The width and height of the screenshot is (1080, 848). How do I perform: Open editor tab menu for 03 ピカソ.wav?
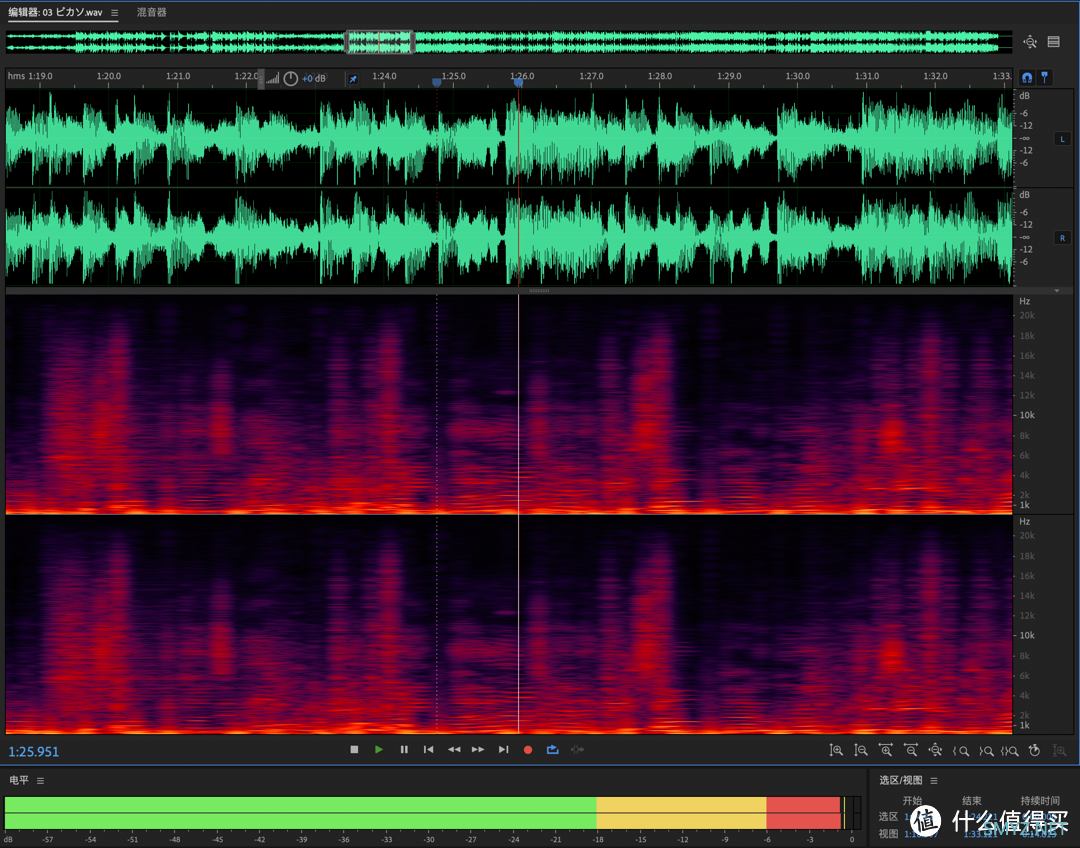pyautogui.click(x=114, y=12)
